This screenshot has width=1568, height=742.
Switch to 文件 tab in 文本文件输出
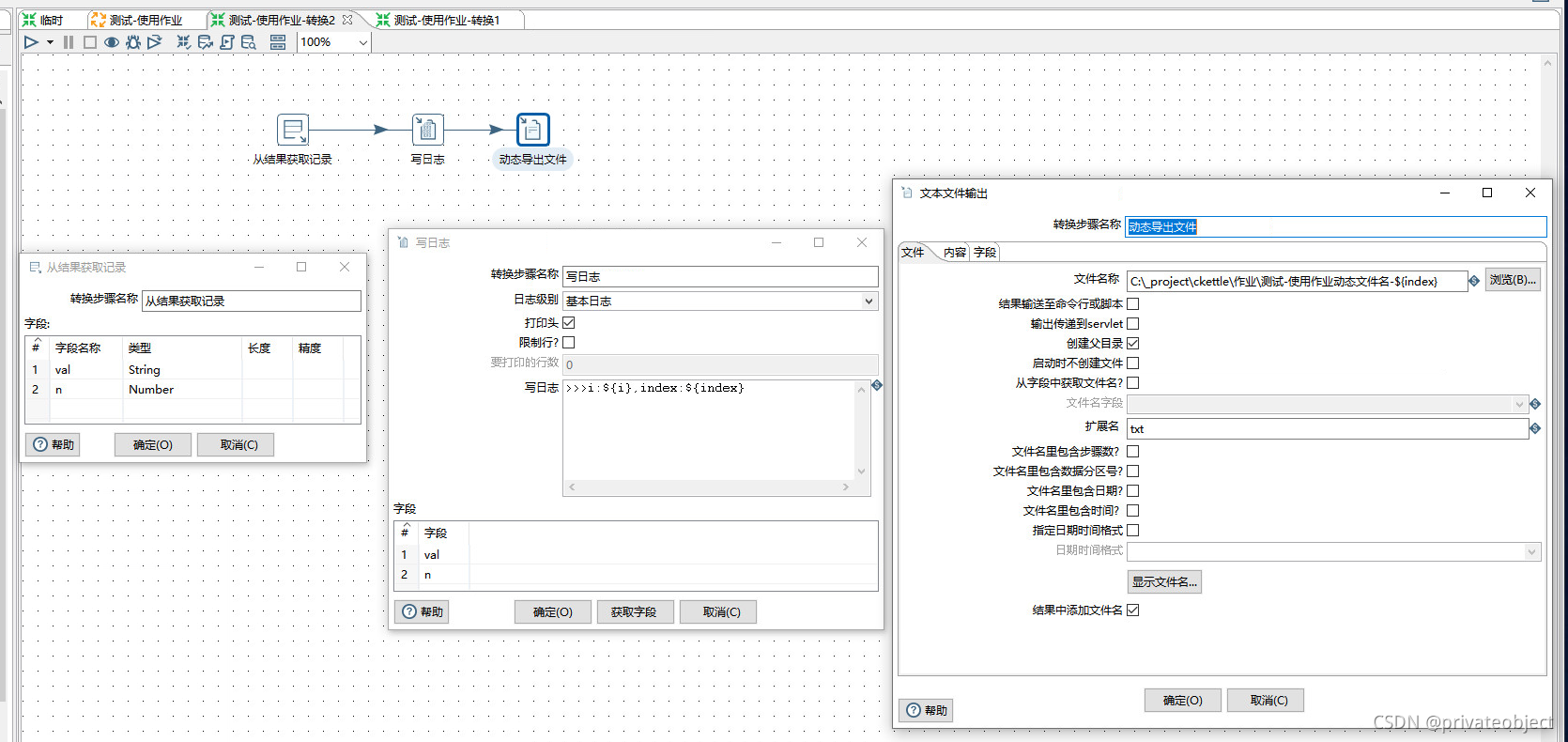pyautogui.click(x=913, y=252)
